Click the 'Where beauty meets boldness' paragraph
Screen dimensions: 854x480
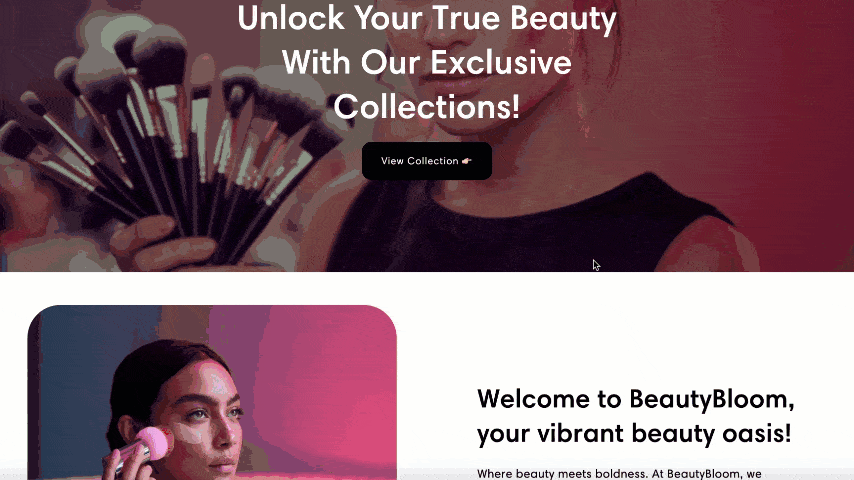(x=619, y=473)
